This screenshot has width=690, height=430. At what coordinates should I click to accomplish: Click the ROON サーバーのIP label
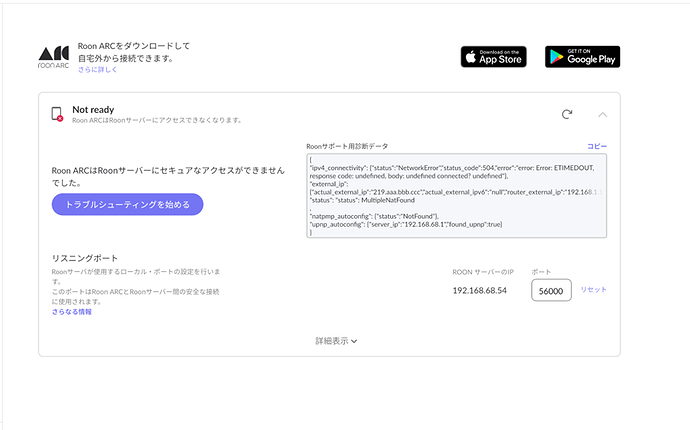483,272
